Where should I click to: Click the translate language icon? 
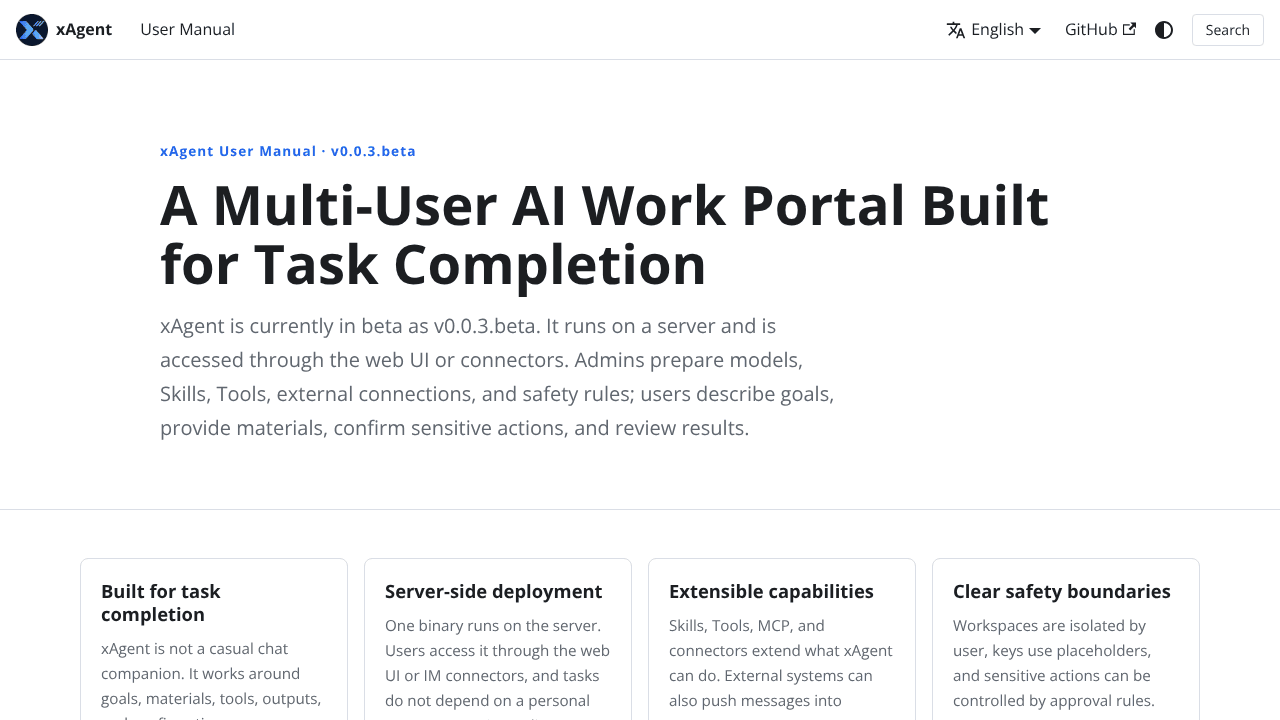(956, 30)
